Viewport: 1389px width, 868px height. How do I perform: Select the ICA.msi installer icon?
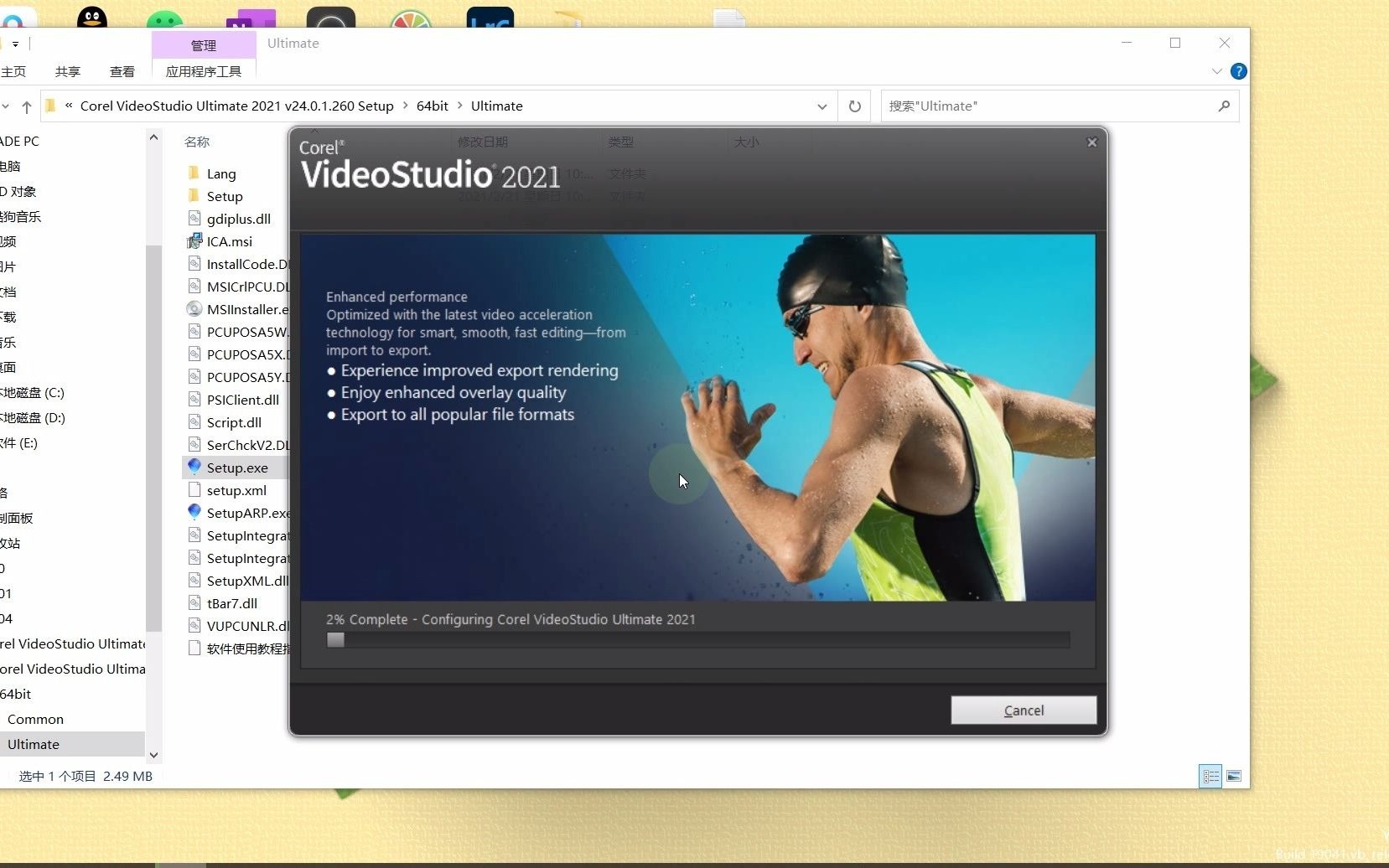pos(194,241)
